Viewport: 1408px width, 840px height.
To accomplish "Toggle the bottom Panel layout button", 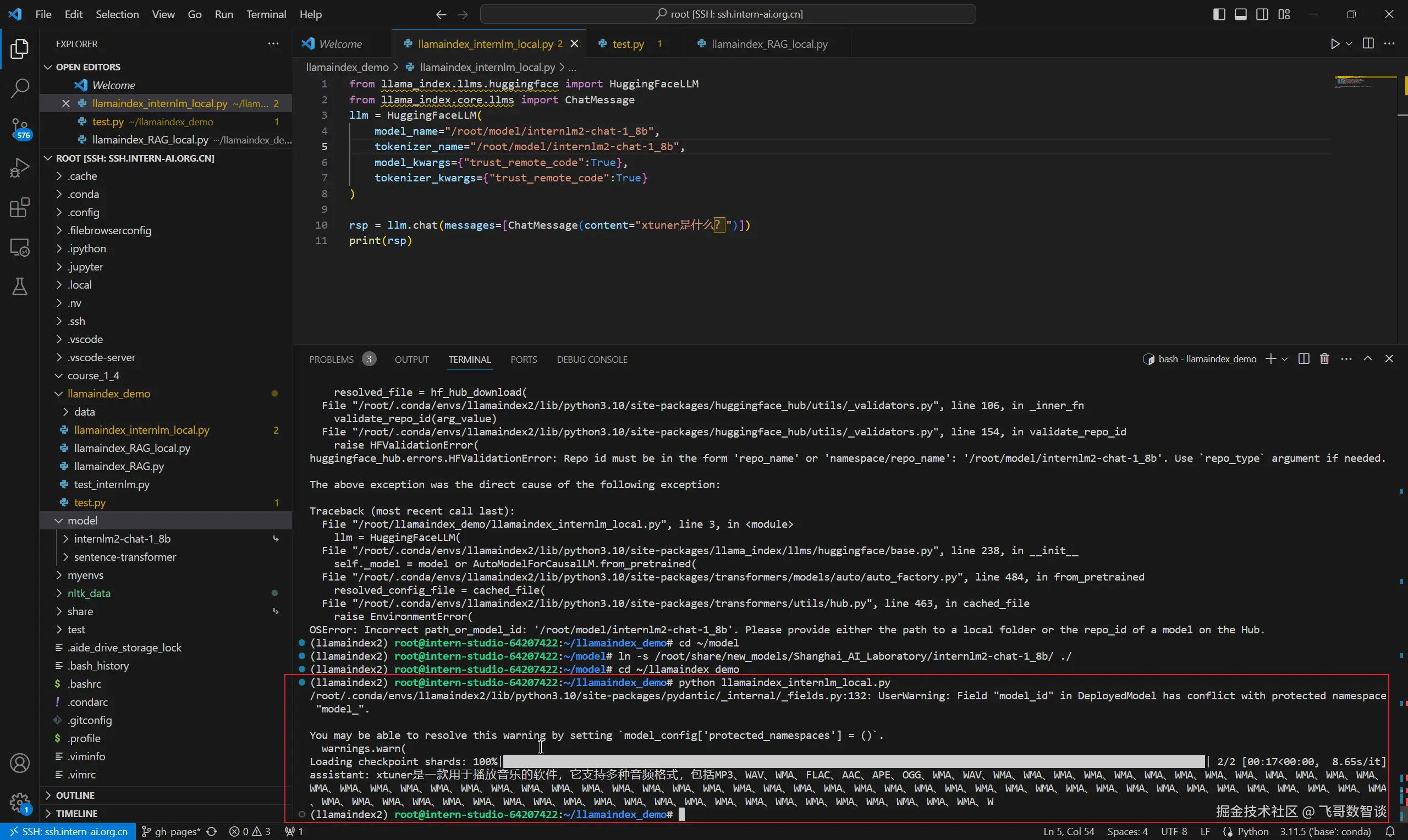I will point(1240,14).
